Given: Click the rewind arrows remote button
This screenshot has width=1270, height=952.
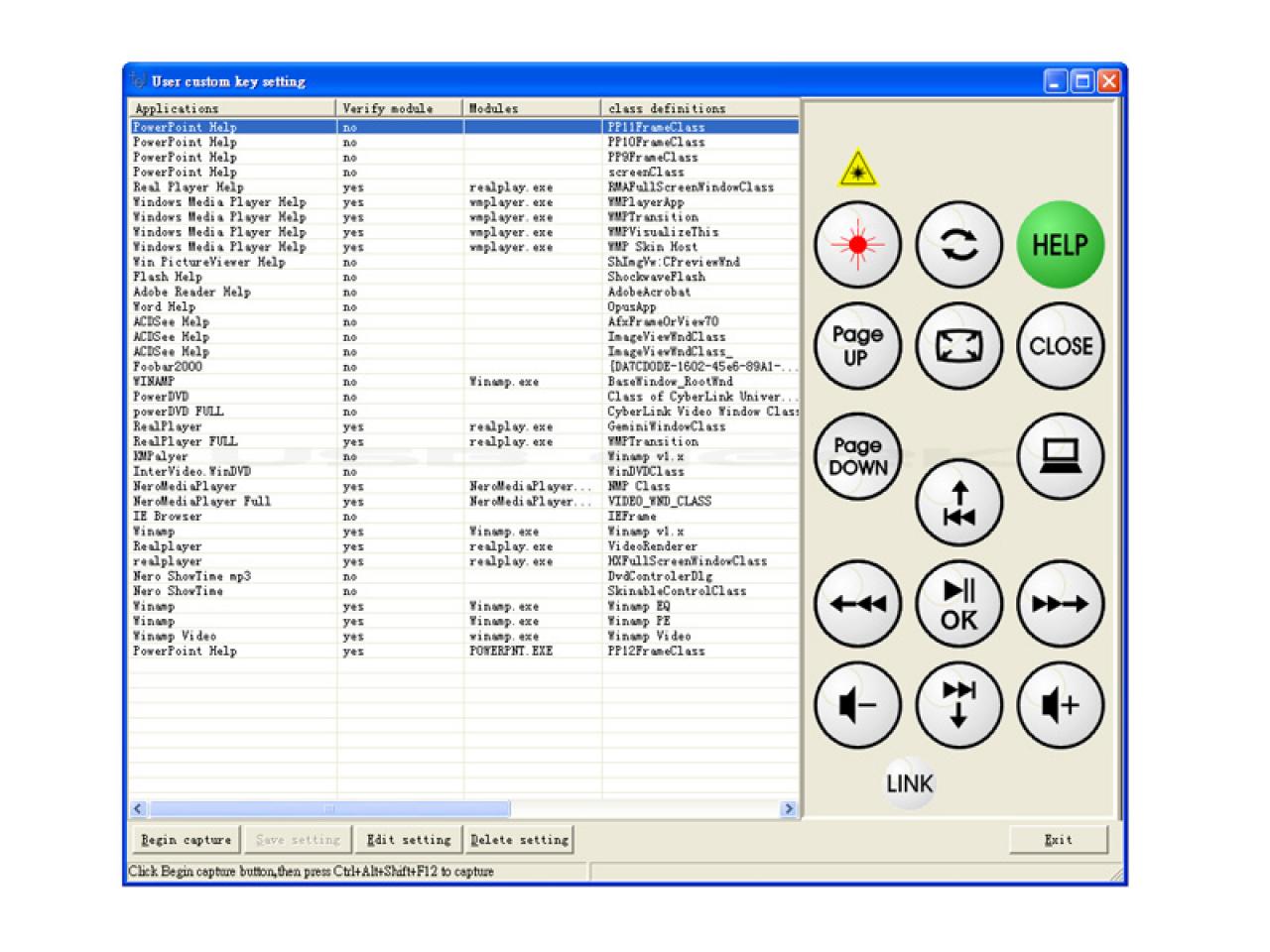Looking at the screenshot, I should 857,604.
